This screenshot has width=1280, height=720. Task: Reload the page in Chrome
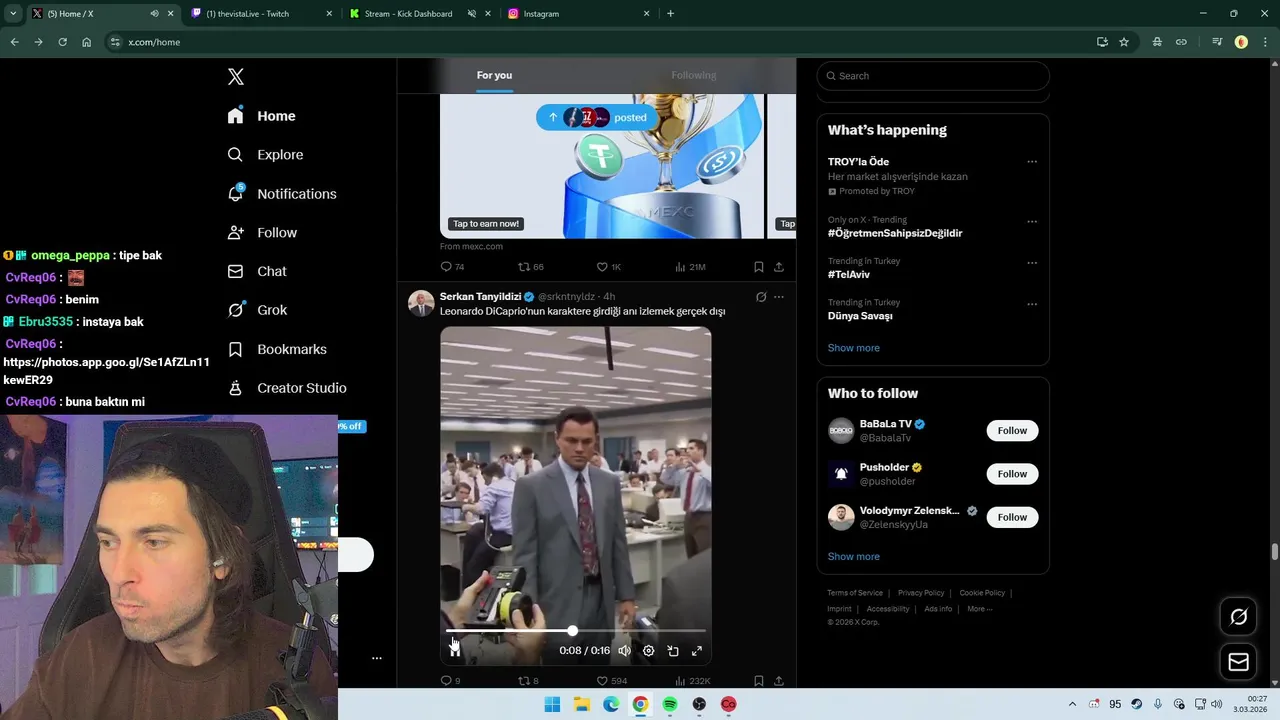coord(62,42)
